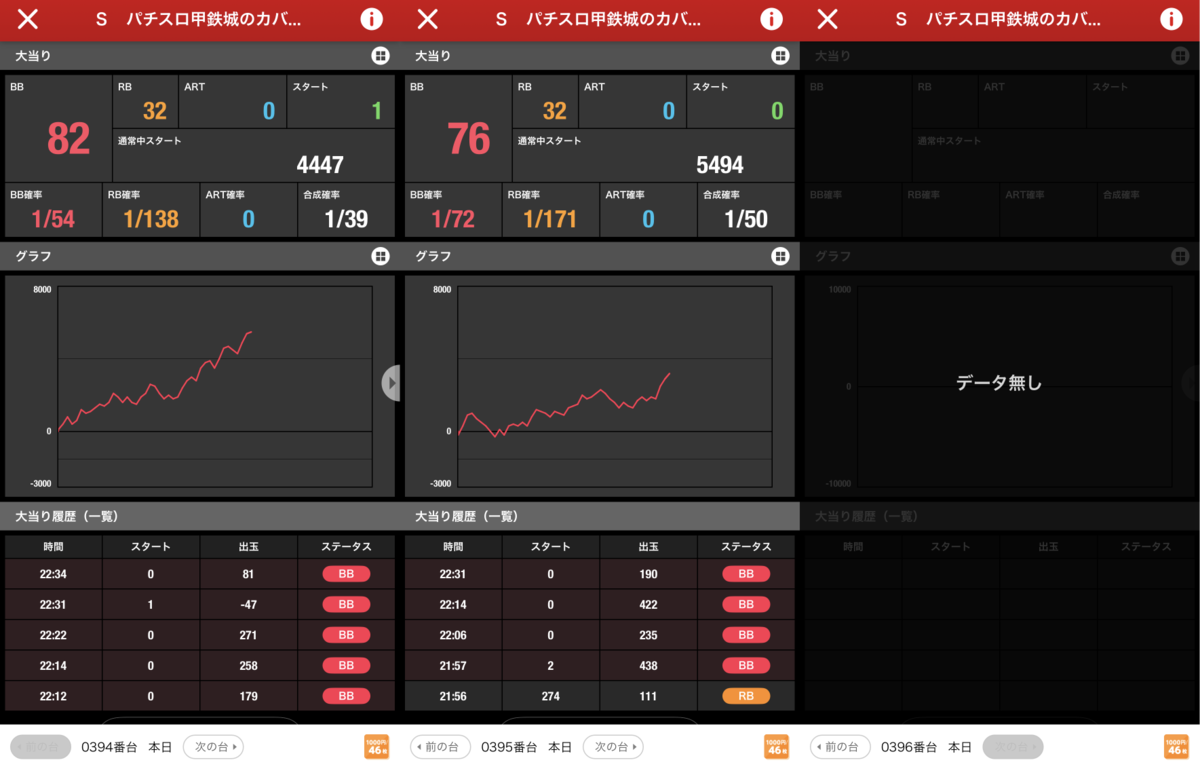Select the orange RB status badge in the 21:56 row
The image size is (1200, 773).
tap(746, 696)
